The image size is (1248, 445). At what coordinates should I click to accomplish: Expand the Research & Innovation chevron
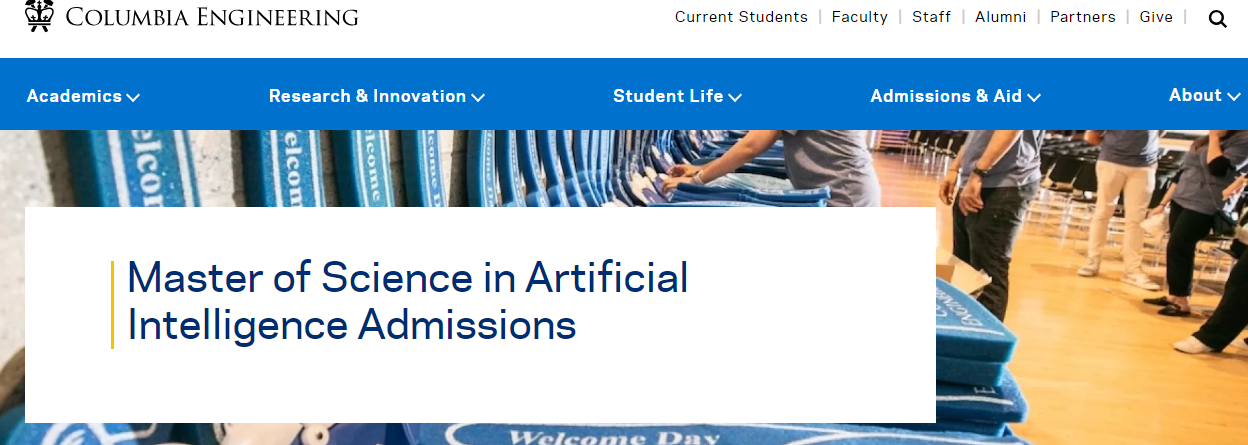coord(478,97)
